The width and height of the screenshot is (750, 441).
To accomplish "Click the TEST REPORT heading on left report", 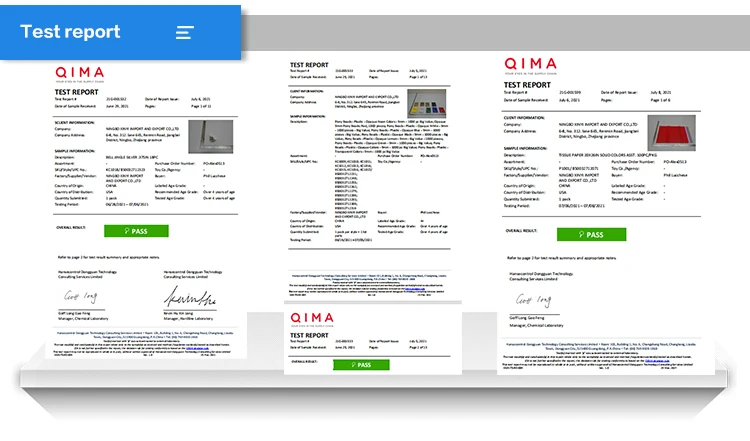I will click(x=77, y=92).
